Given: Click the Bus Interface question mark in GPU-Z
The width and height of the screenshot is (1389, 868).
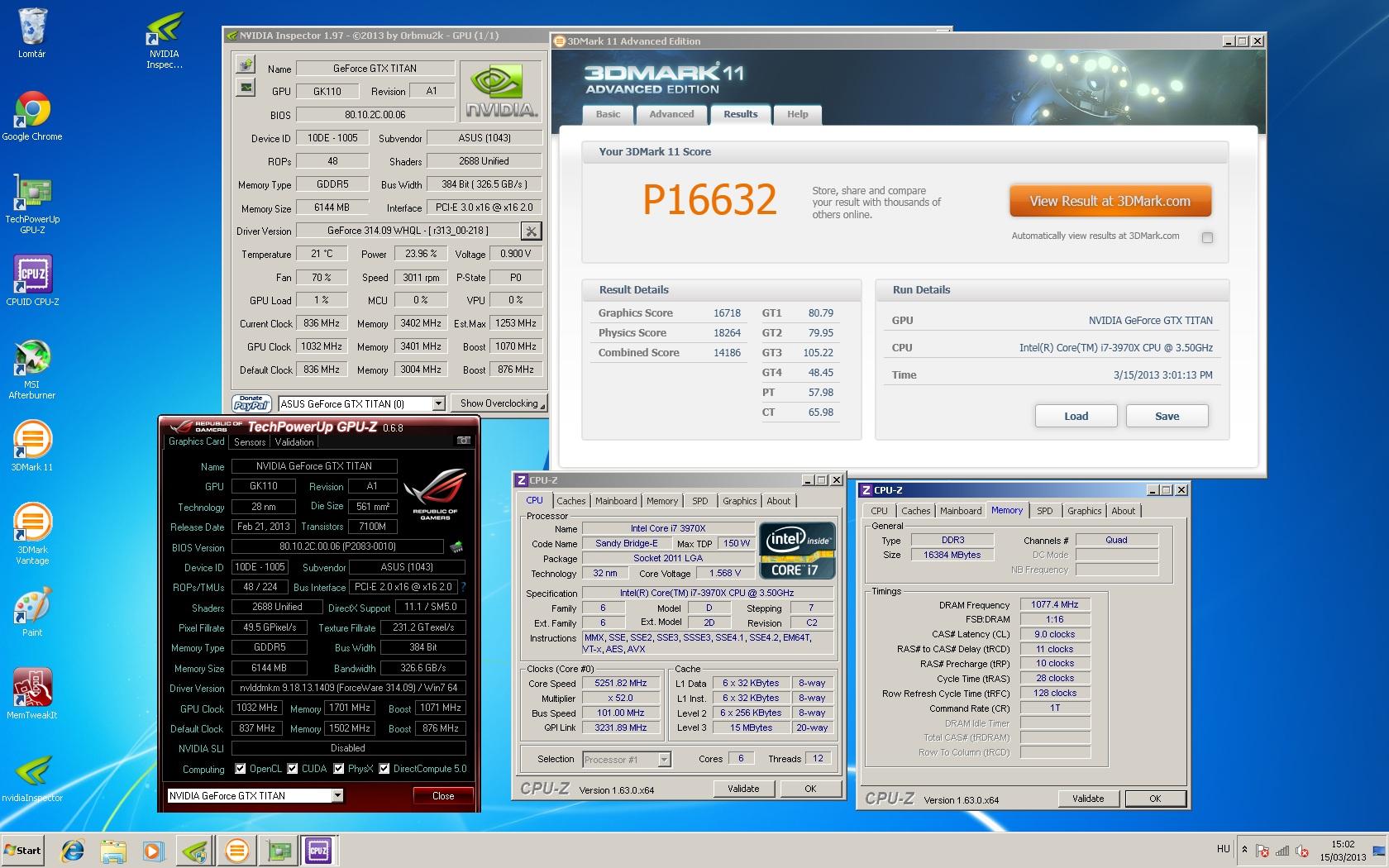Looking at the screenshot, I should (x=463, y=587).
